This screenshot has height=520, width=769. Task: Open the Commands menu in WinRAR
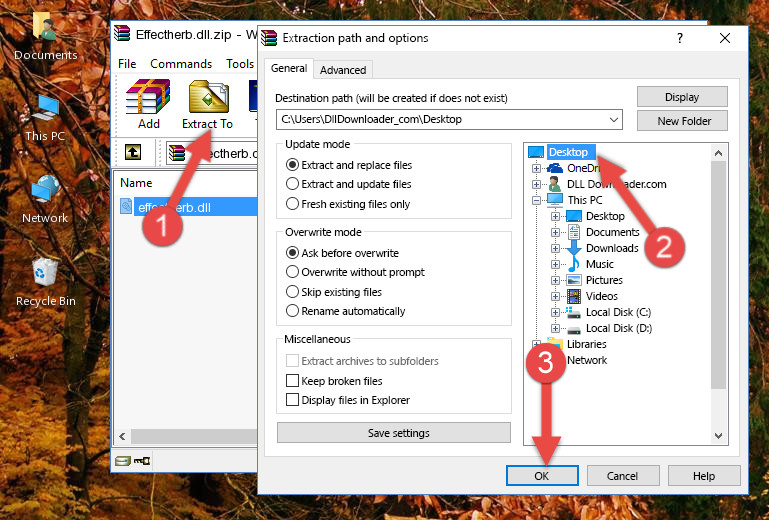[181, 64]
